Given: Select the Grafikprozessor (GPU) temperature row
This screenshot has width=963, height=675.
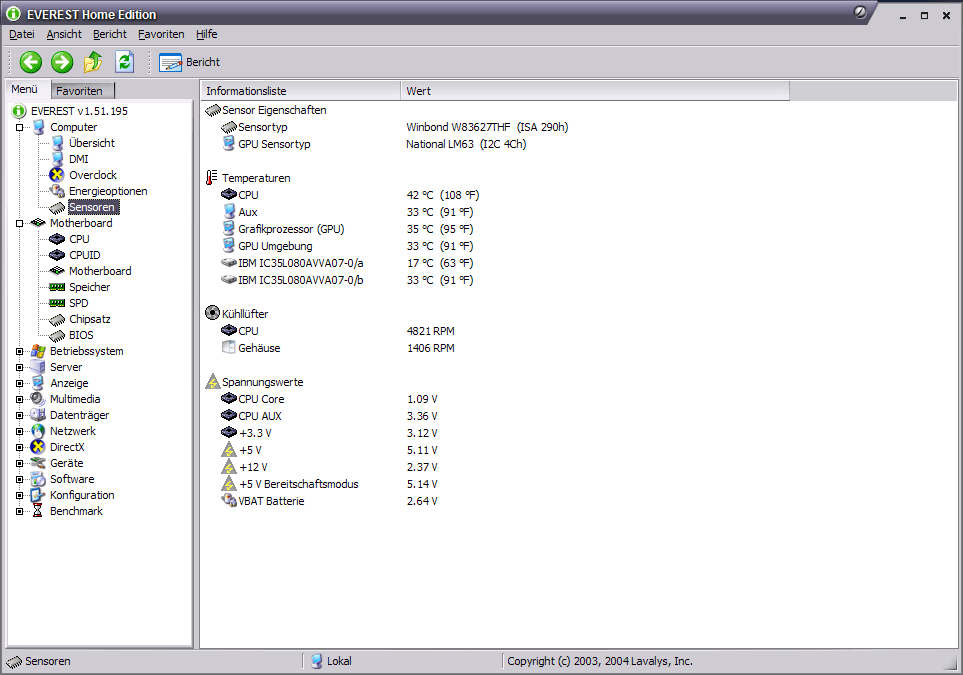Looking at the screenshot, I should pyautogui.click(x=291, y=229).
